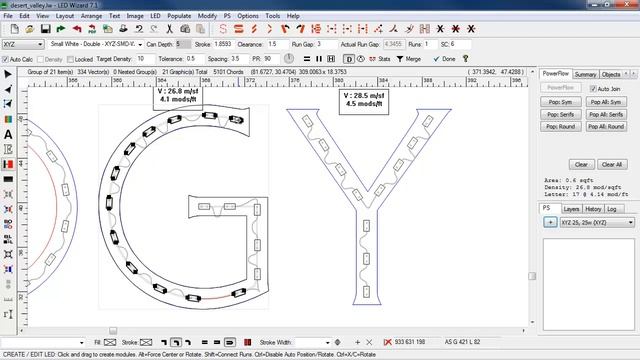
Task: Click the green import arrow icon
Action: pos(61,29)
